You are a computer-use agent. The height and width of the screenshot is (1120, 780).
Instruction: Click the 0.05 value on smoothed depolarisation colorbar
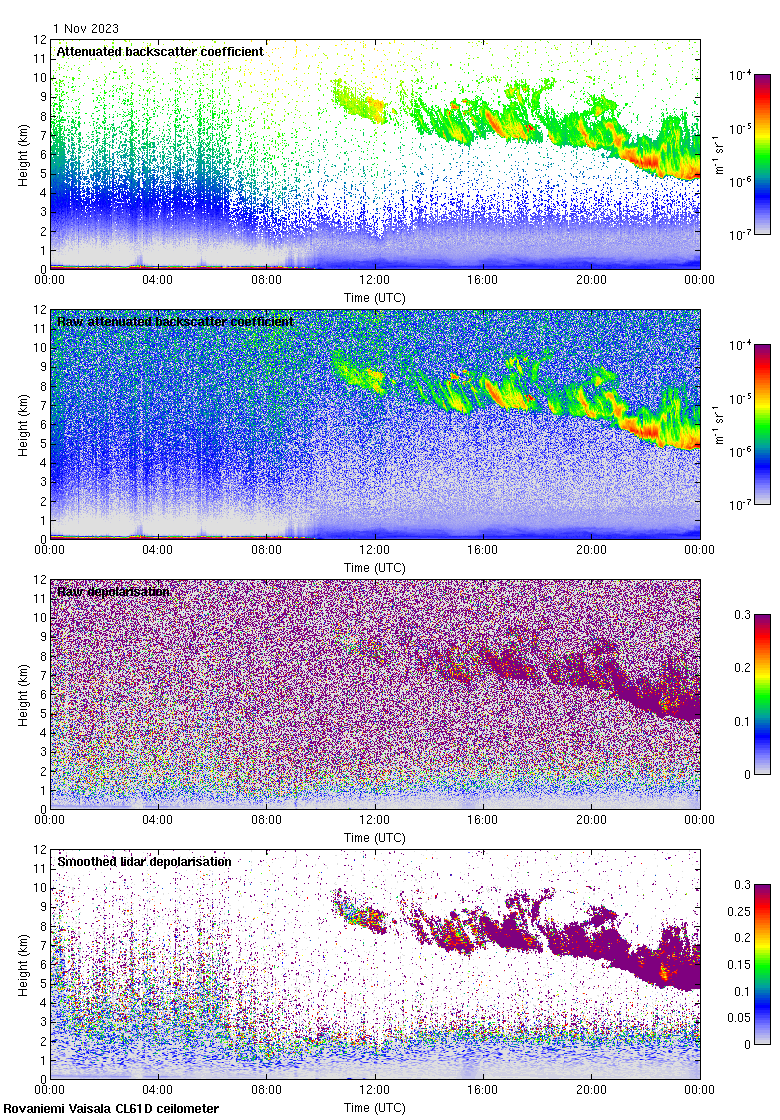pos(739,1018)
